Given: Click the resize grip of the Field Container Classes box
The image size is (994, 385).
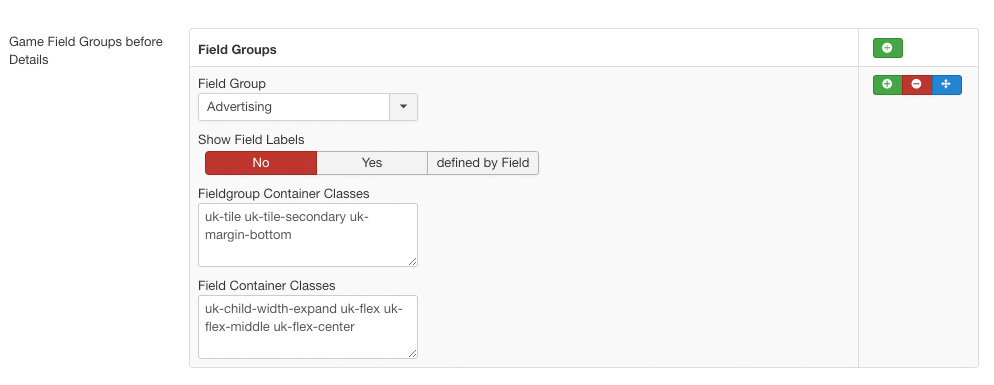Looking at the screenshot, I should [413, 354].
